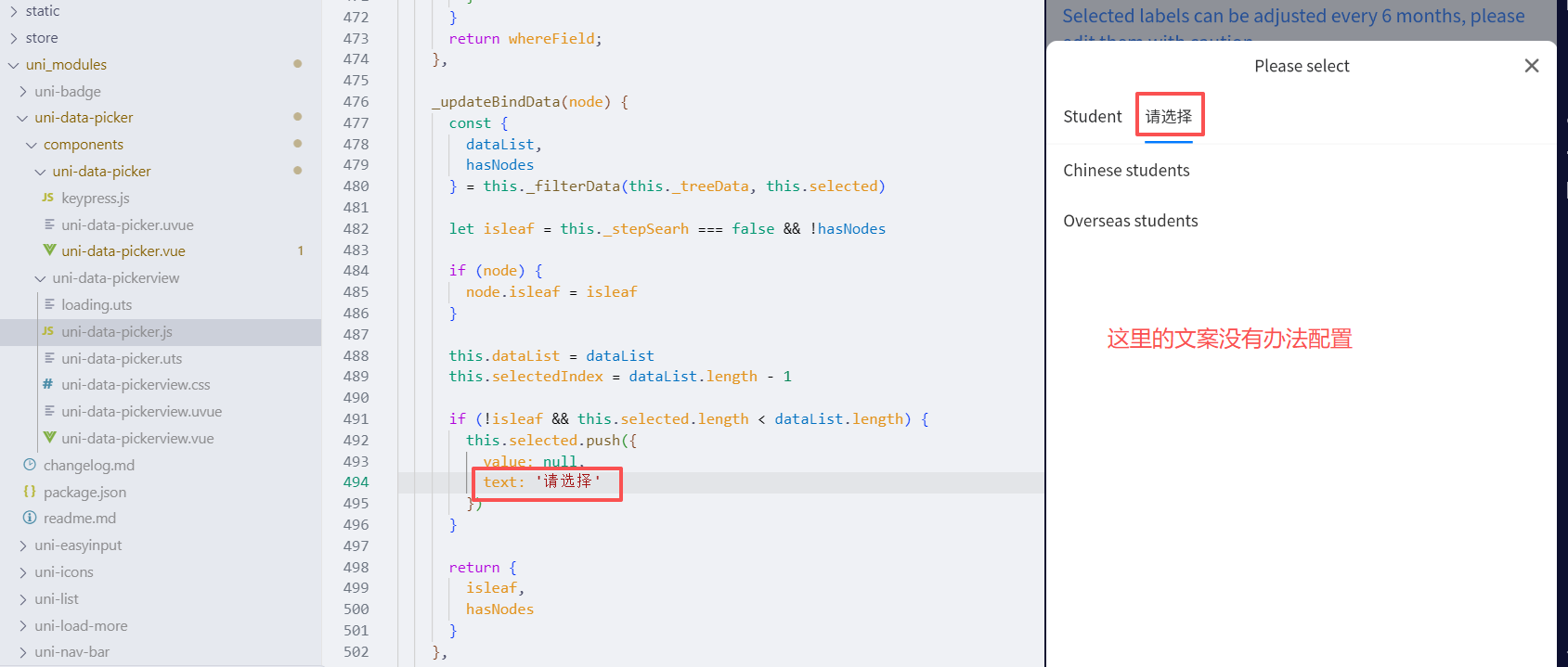
Task: Choose the Overseas students option
Action: [1130, 221]
